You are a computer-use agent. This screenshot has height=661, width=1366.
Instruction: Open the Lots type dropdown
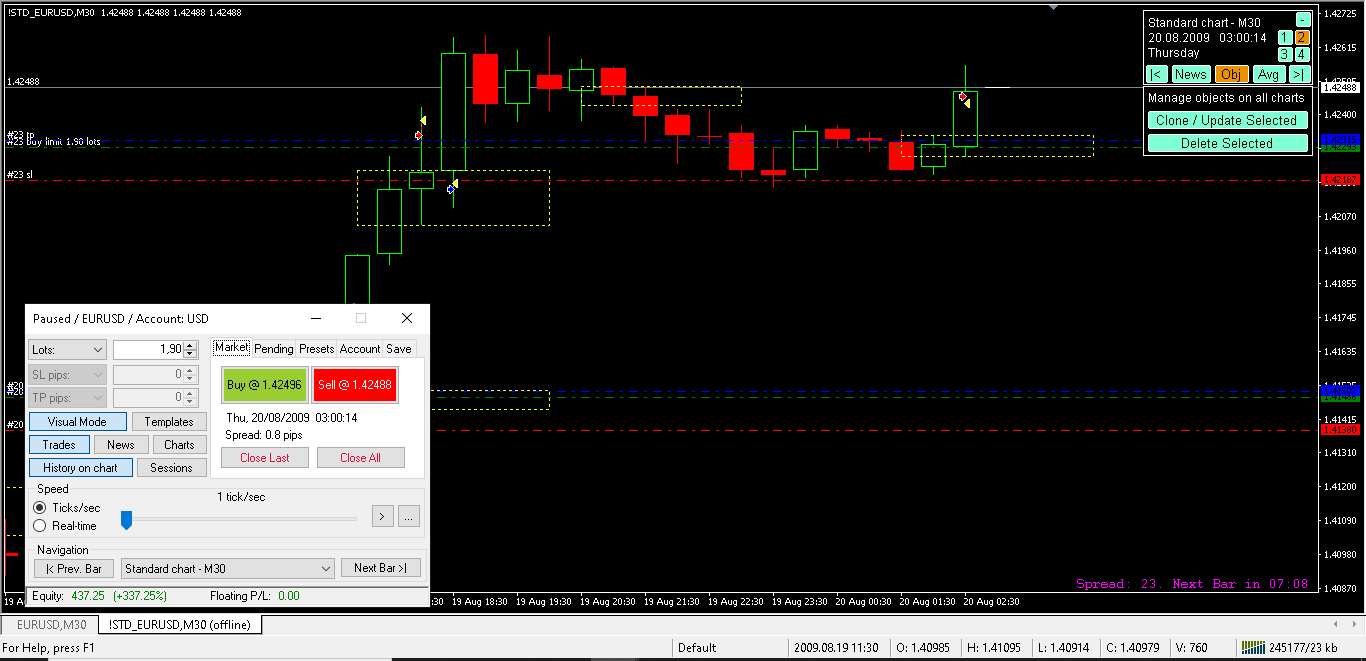(x=67, y=350)
